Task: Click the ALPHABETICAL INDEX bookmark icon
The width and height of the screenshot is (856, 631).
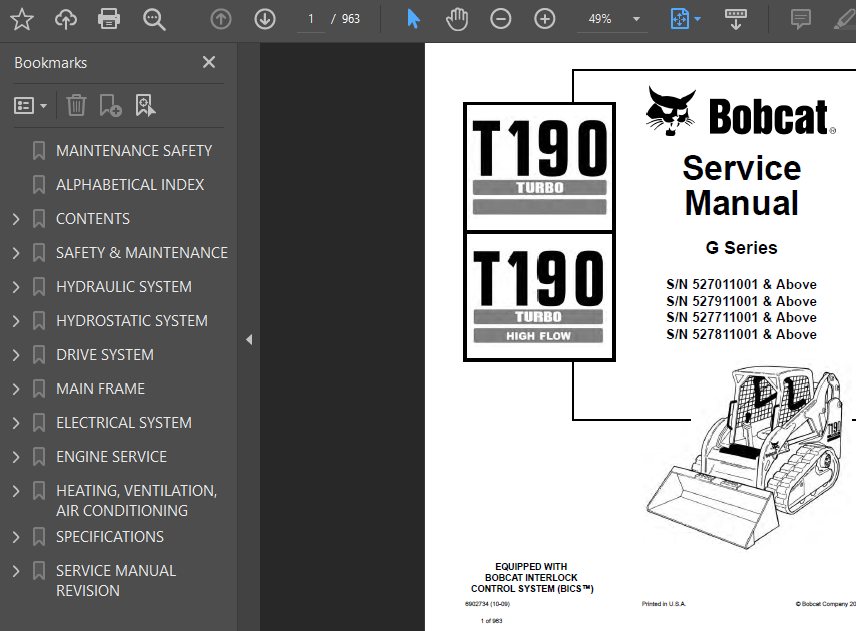Action: point(39,184)
